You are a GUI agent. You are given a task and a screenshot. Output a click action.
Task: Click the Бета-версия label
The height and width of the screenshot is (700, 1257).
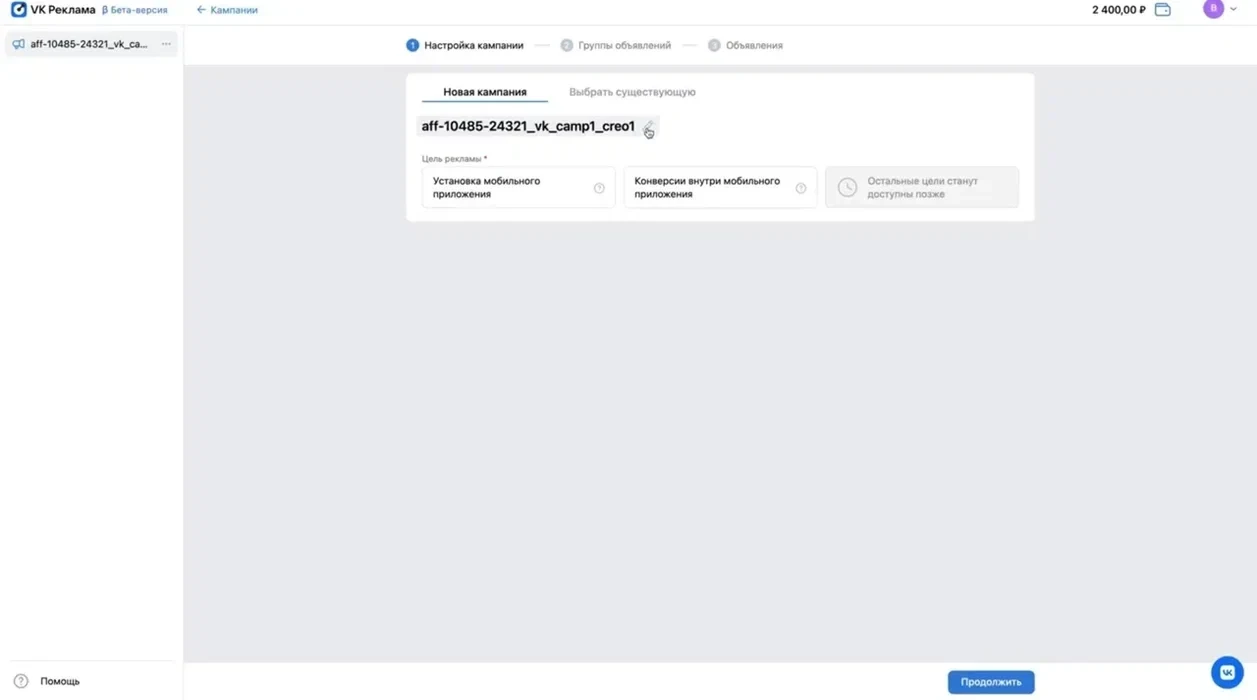click(135, 10)
